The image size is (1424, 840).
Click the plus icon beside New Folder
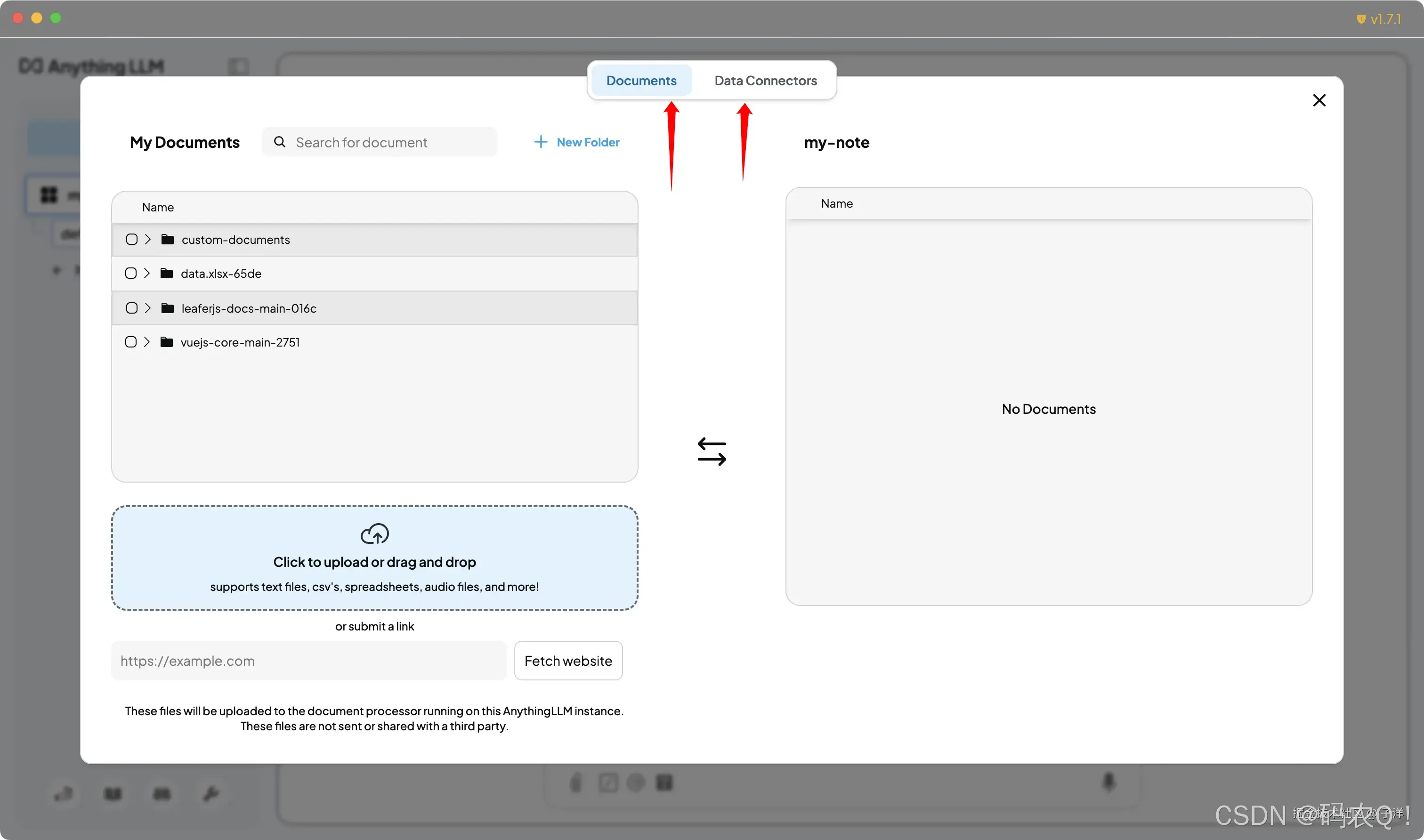[x=541, y=142]
